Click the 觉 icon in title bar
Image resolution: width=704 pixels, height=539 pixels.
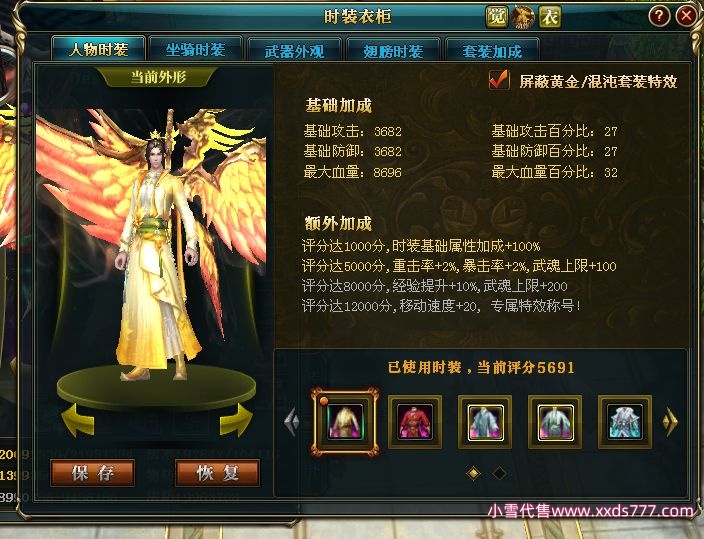tap(497, 17)
